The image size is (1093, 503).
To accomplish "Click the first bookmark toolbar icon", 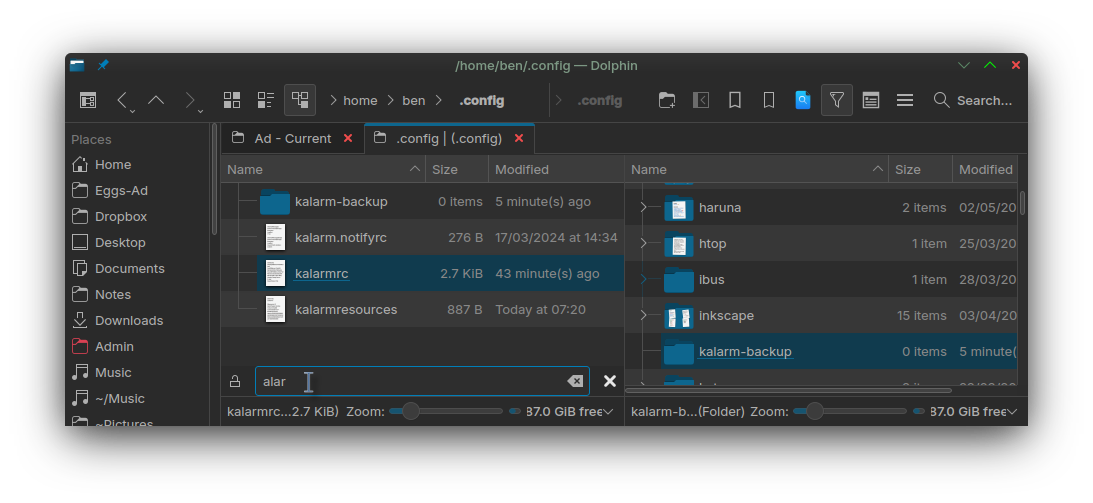I will tap(735, 100).
